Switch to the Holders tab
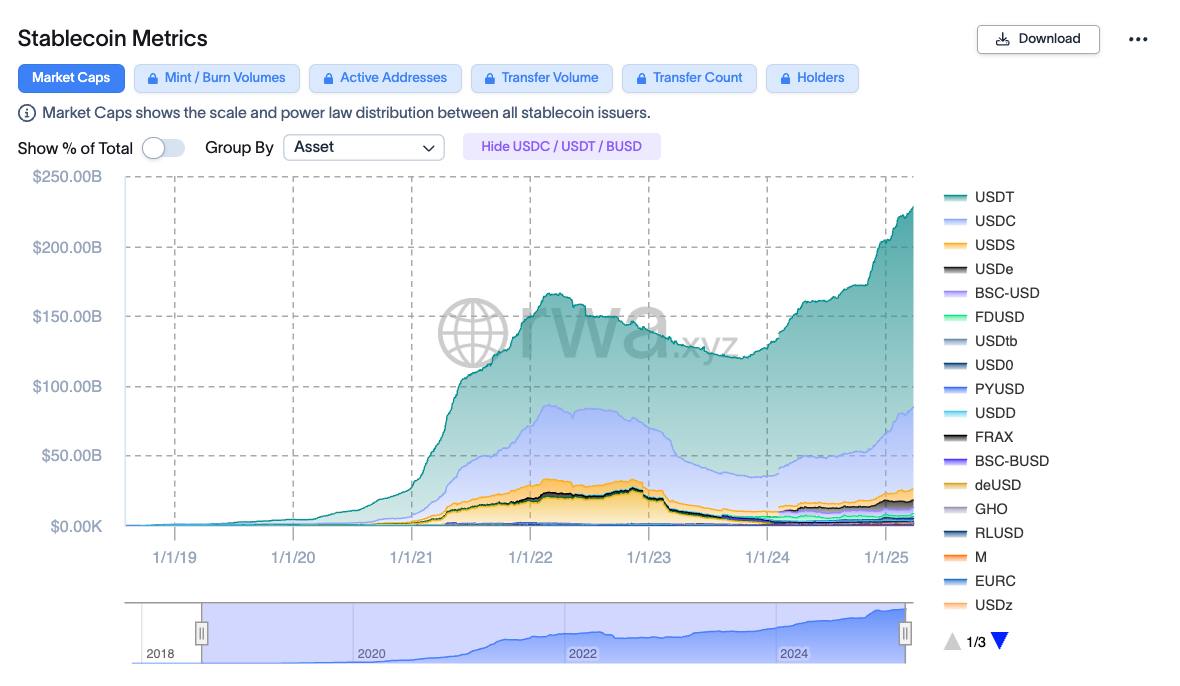Viewport: 1180px width, 686px height. (x=812, y=78)
